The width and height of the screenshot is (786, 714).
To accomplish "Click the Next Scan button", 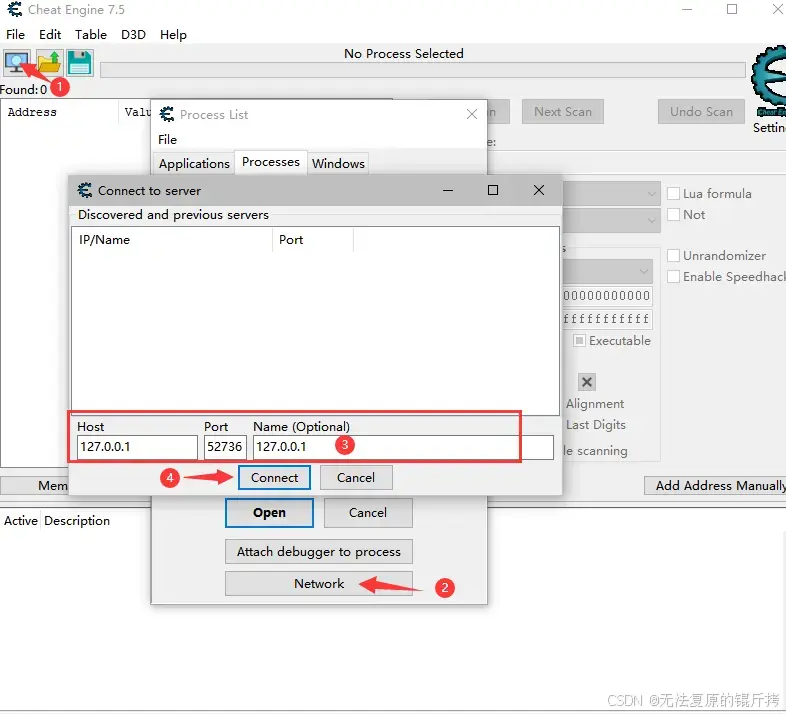I will pos(562,112).
